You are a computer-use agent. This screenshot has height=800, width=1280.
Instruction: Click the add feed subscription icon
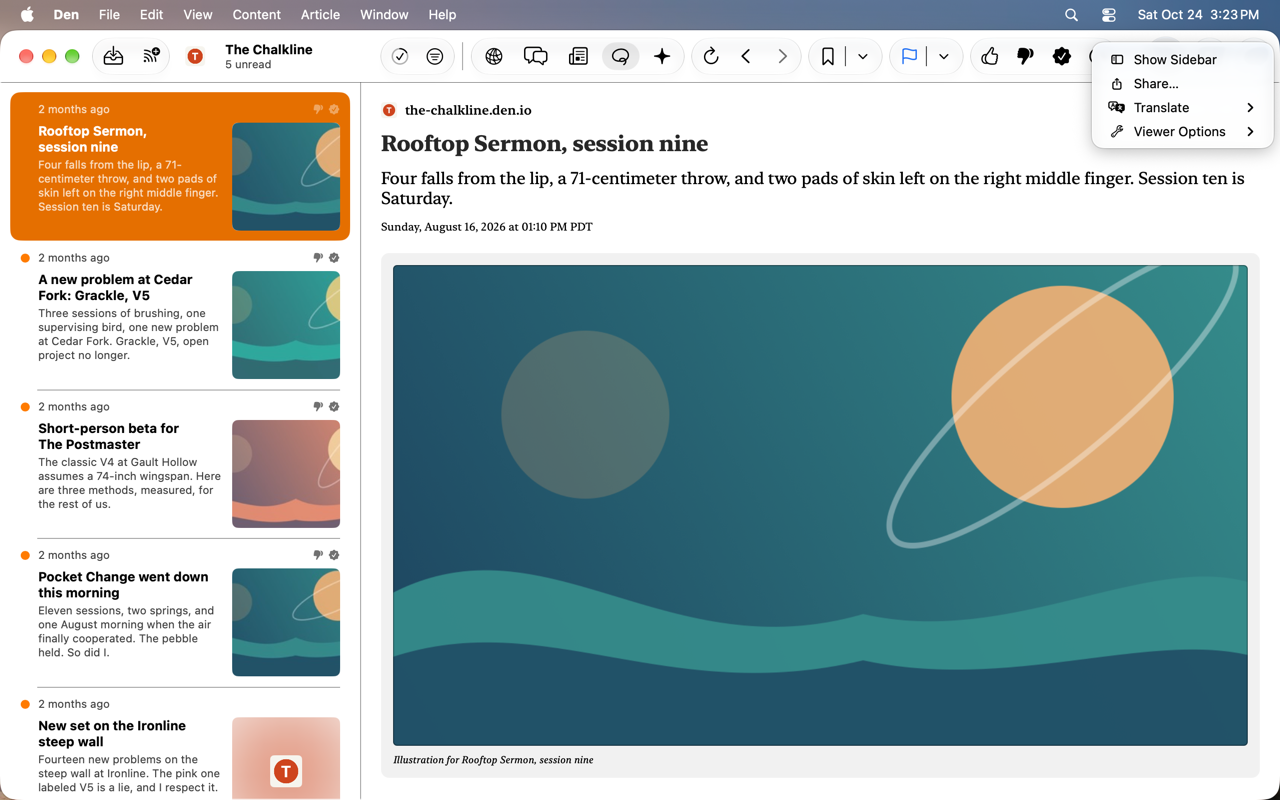tap(151, 57)
